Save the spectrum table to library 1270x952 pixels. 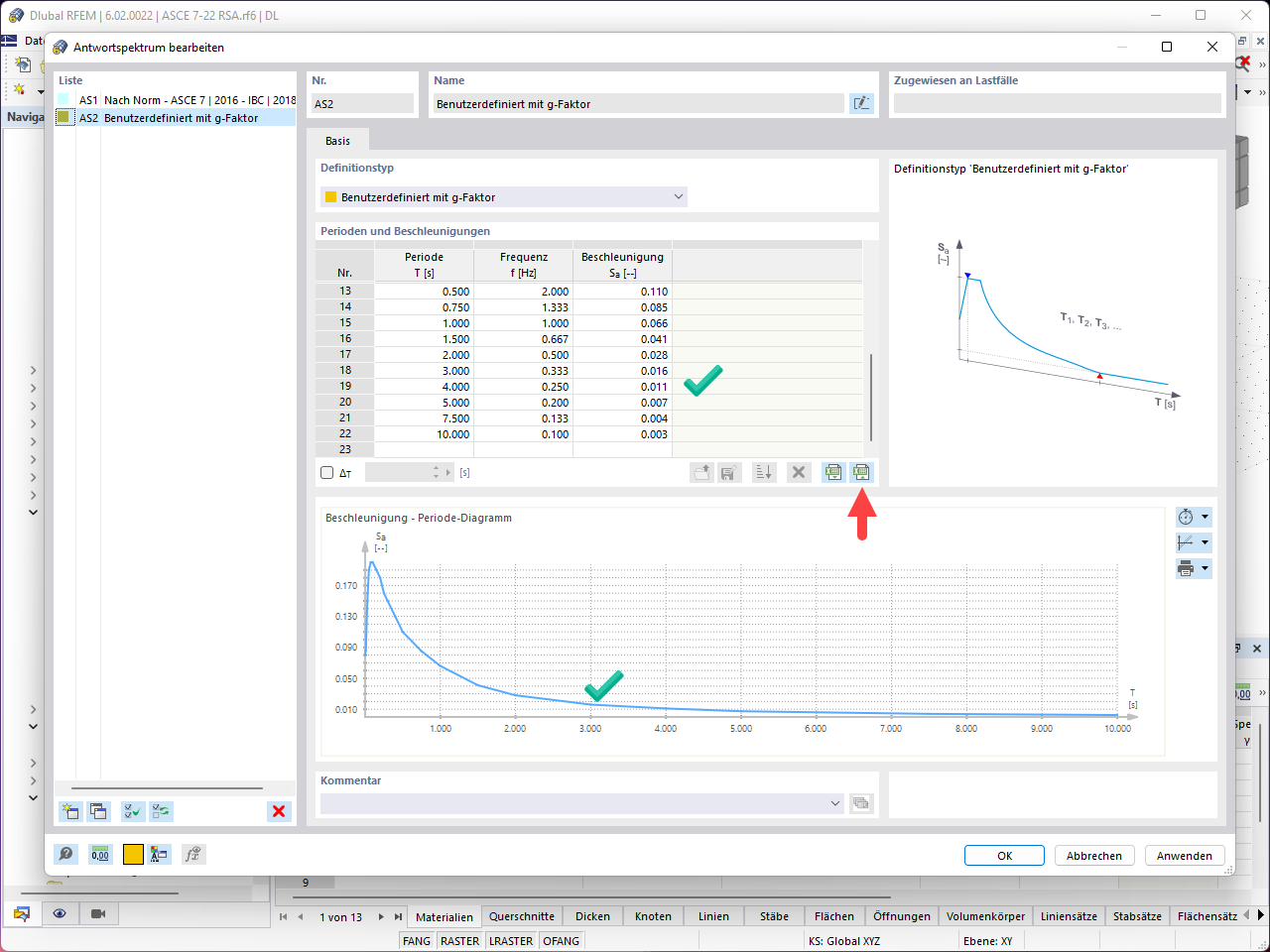(x=728, y=473)
